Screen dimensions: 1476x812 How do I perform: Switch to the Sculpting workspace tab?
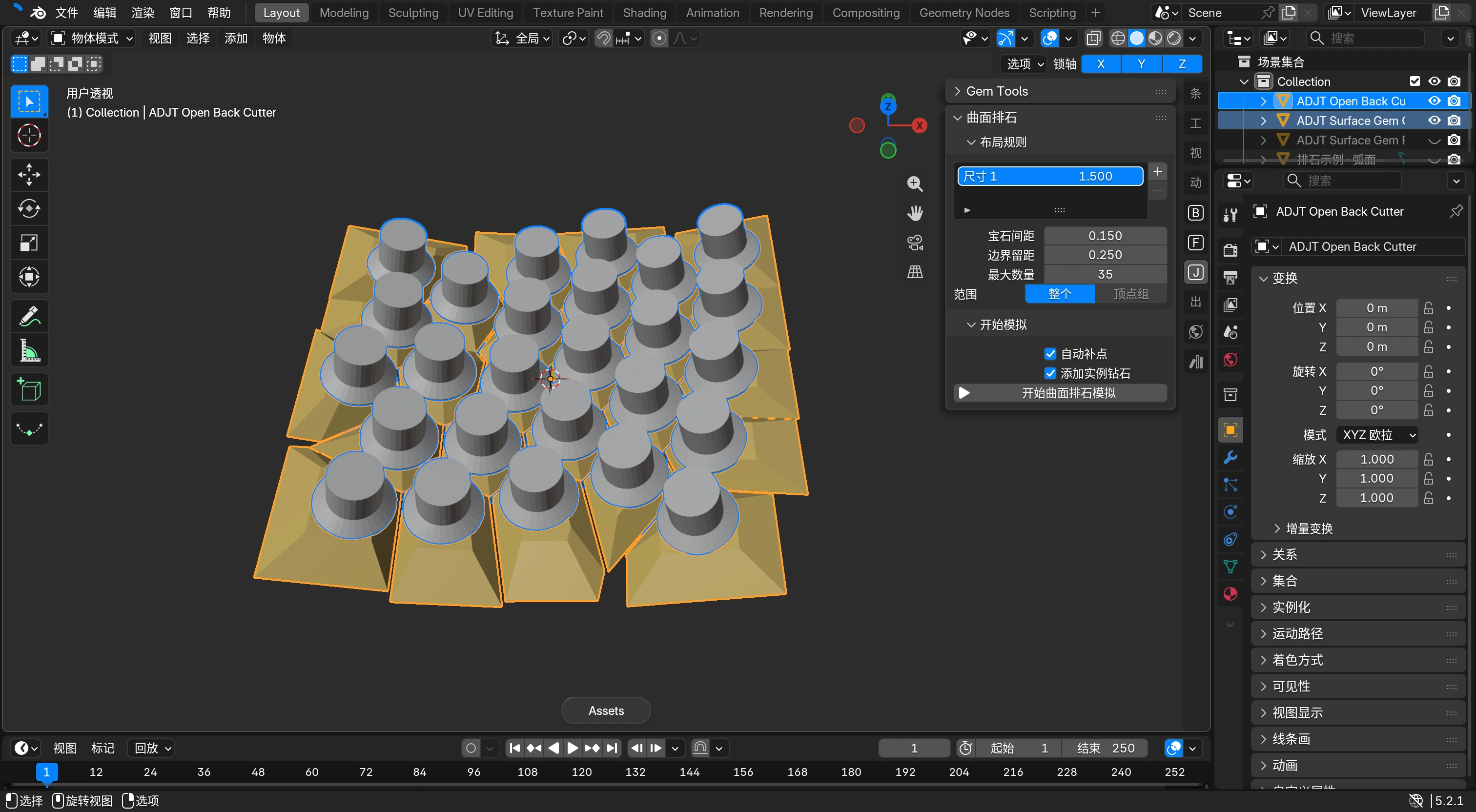click(x=412, y=13)
